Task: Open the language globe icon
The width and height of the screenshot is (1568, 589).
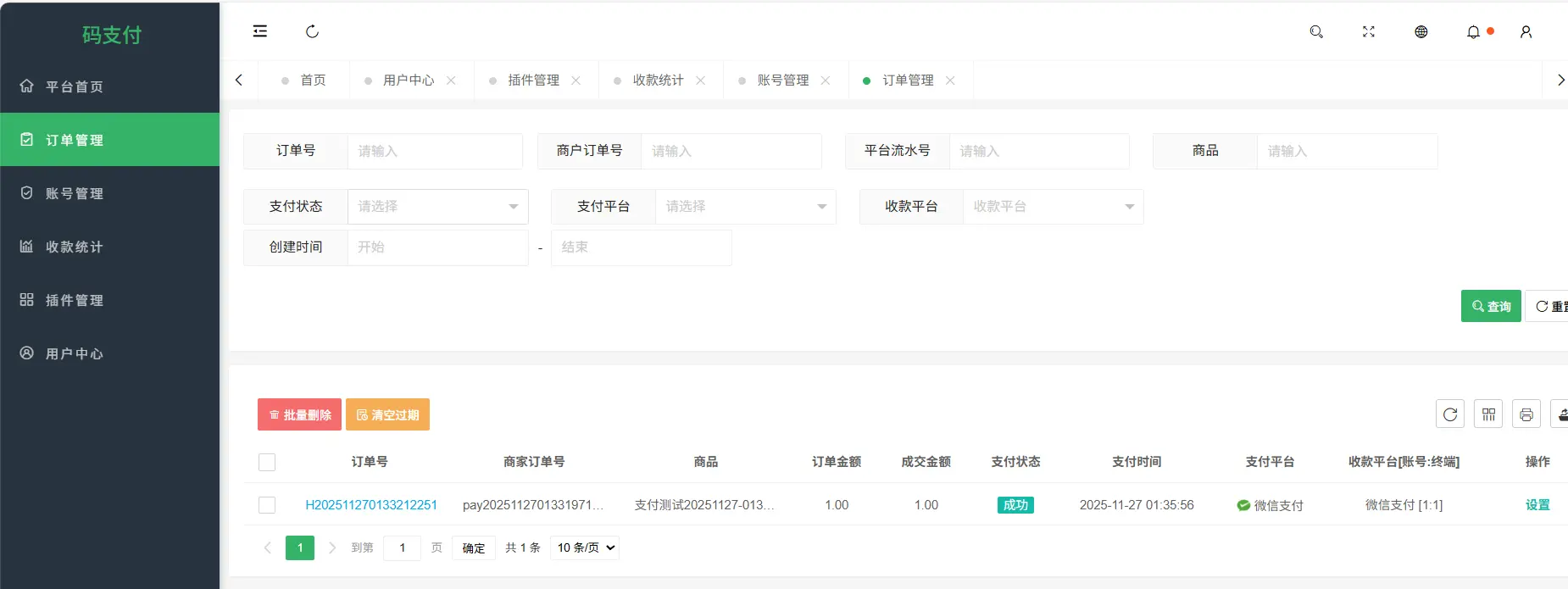Action: click(x=1421, y=31)
